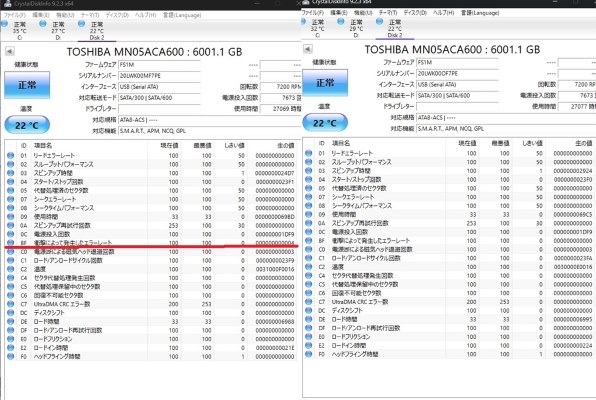
Task: Open テーマ(T) menu in right window
Action: pyautogui.click(x=388, y=13)
